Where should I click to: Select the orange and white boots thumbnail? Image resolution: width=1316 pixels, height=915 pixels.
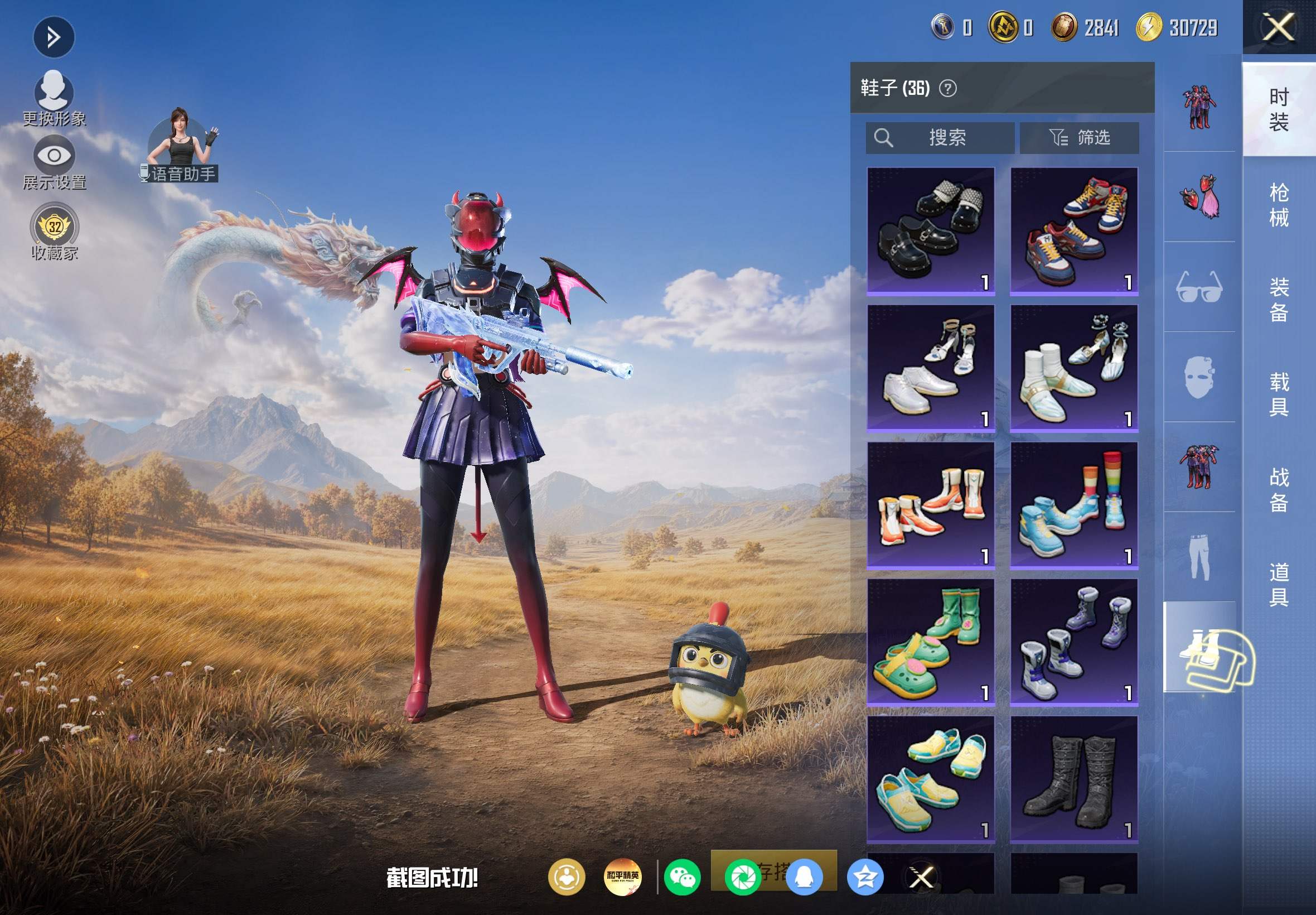tap(931, 505)
